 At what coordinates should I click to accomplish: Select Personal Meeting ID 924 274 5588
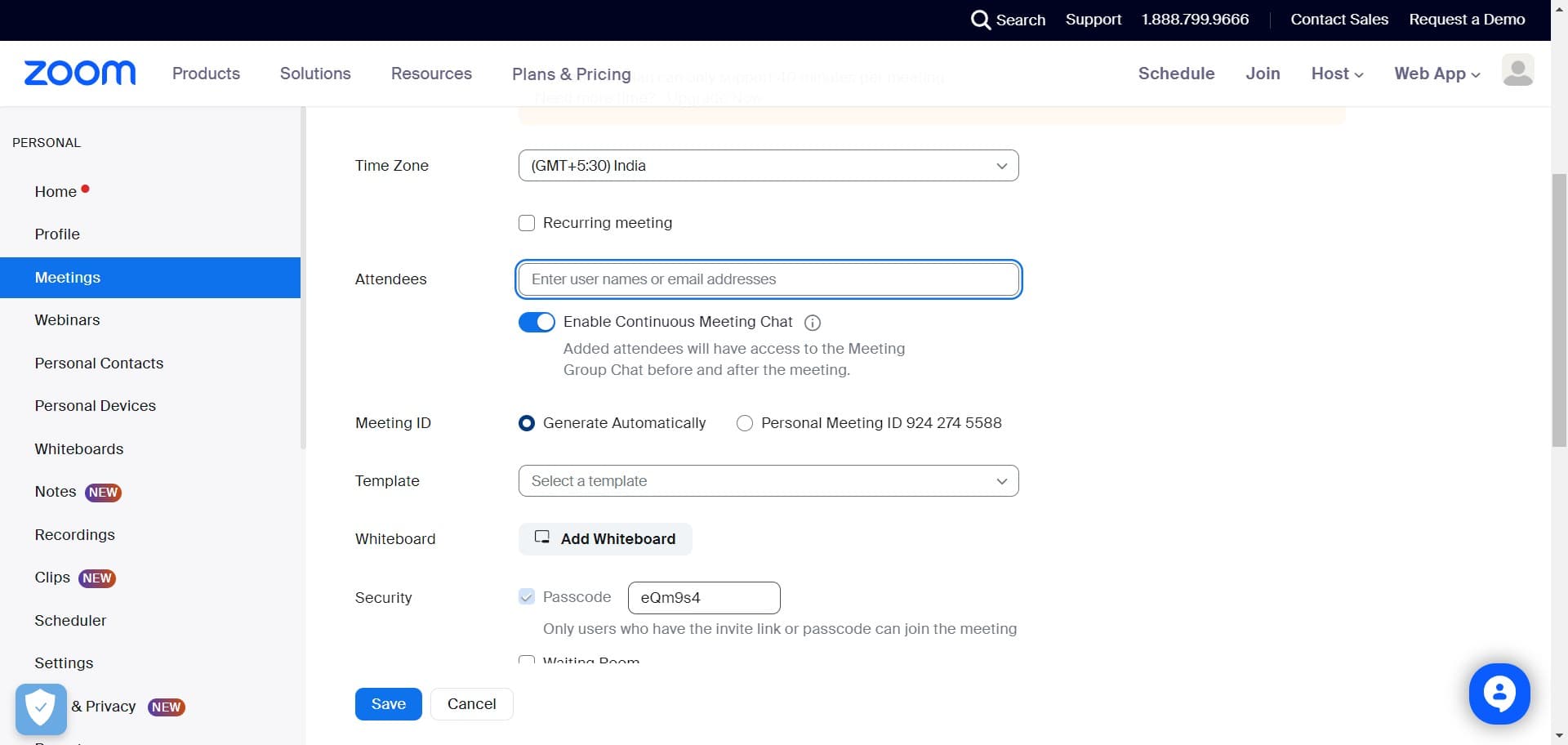click(x=744, y=423)
